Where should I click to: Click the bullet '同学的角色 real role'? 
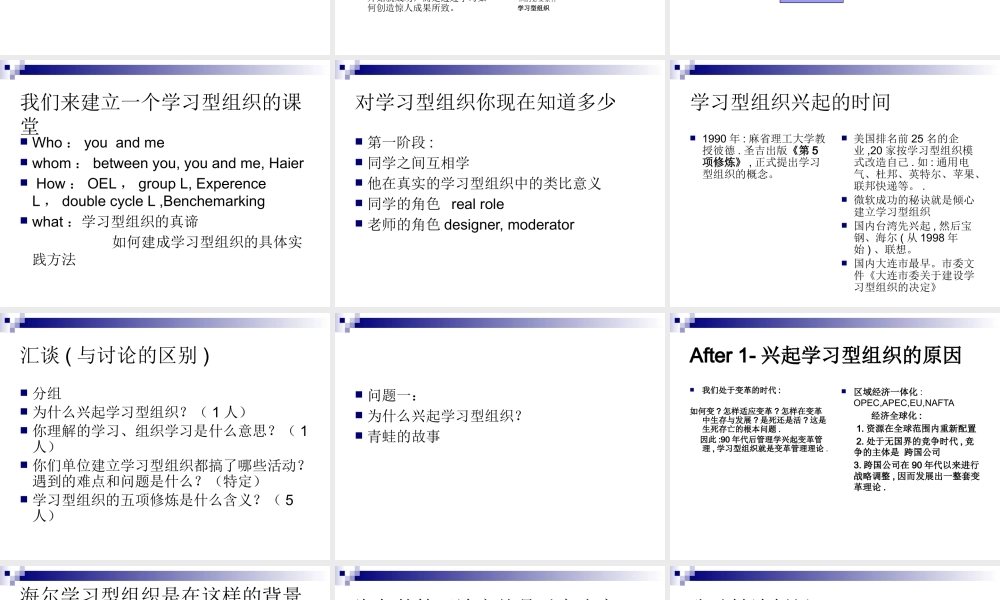pyautogui.click(x=436, y=204)
